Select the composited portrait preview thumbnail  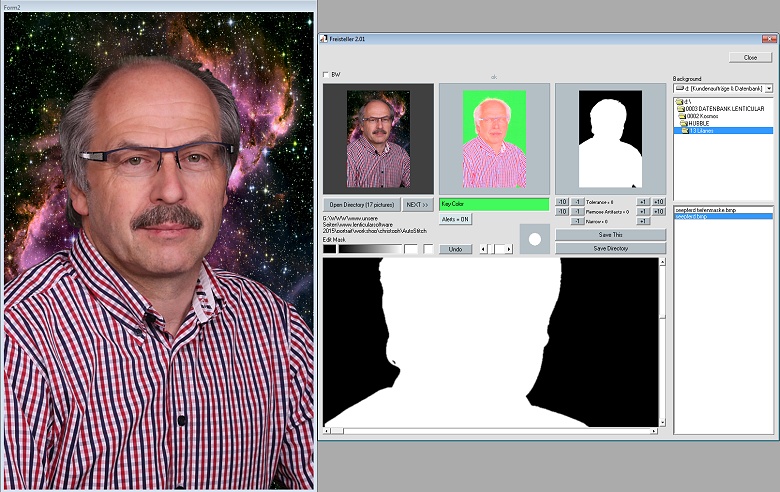(378, 139)
